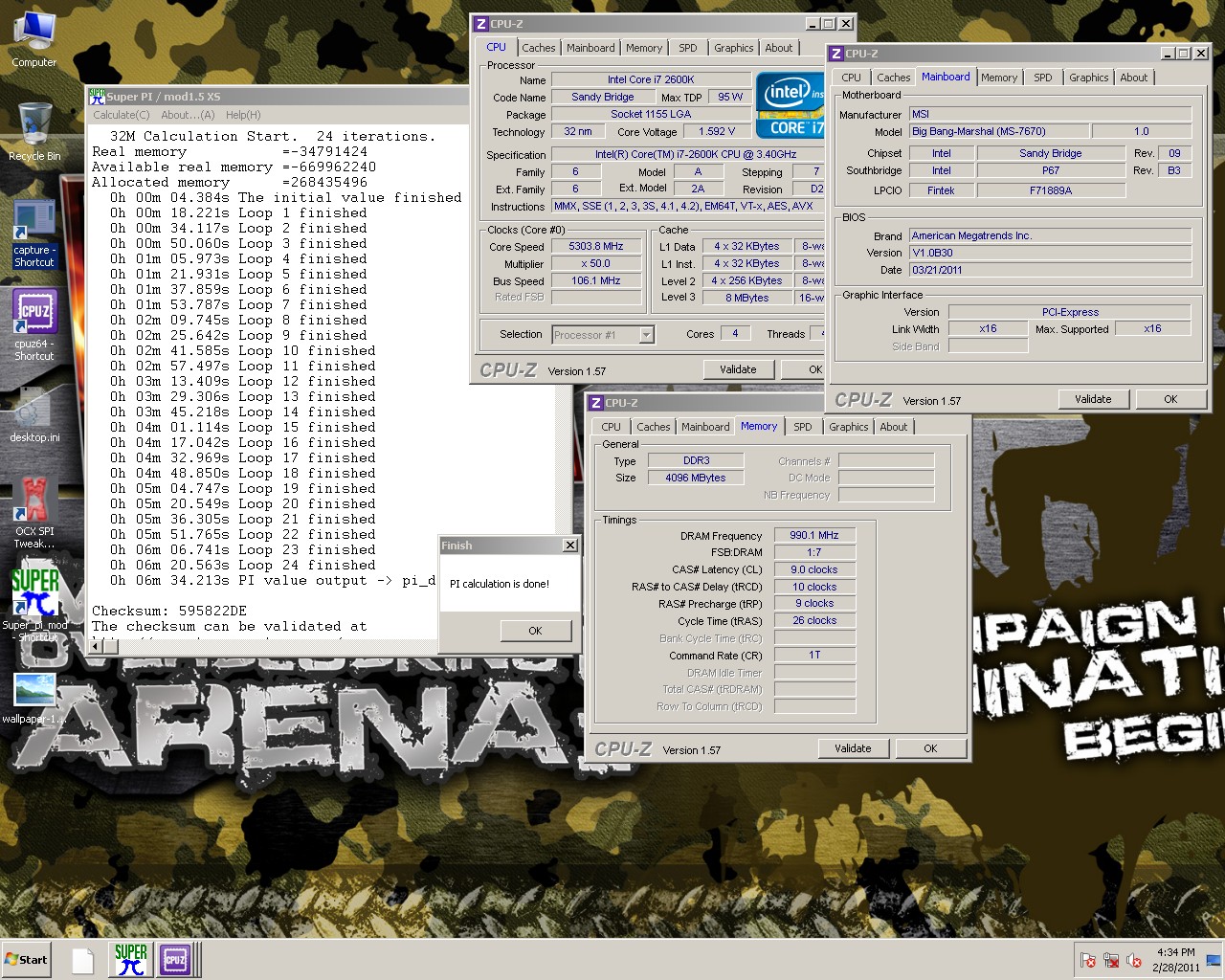The image size is (1225, 980).
Task: Click the show desktop tray icon
Action: coord(1213,960)
